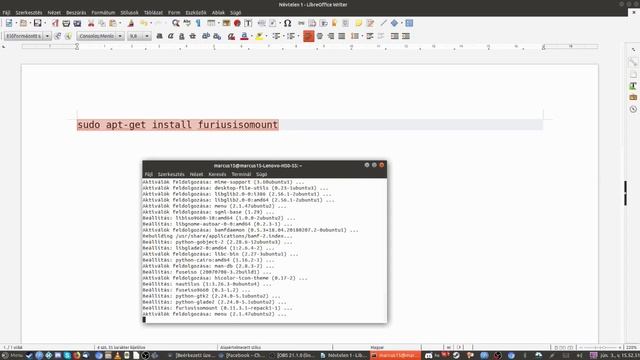Viewport: 640px width, 360px height.
Task: Open Find and Replace magnifier
Action: 176,23
